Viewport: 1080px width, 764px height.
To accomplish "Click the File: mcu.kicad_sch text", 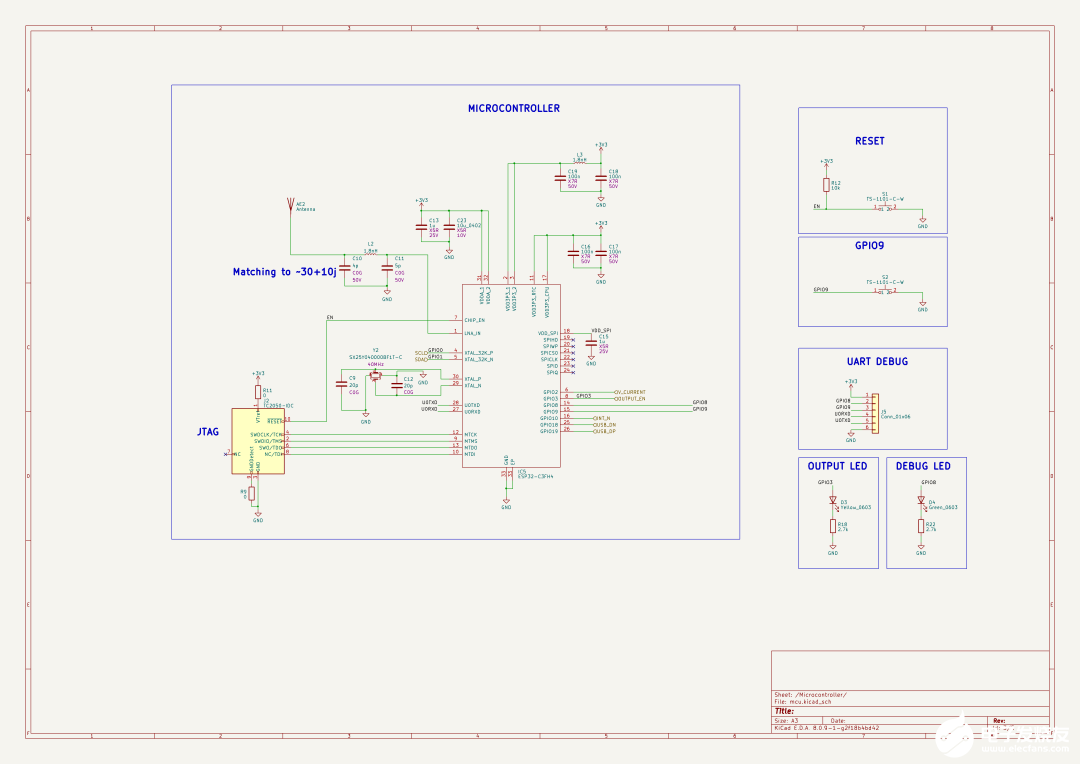I will click(x=802, y=702).
